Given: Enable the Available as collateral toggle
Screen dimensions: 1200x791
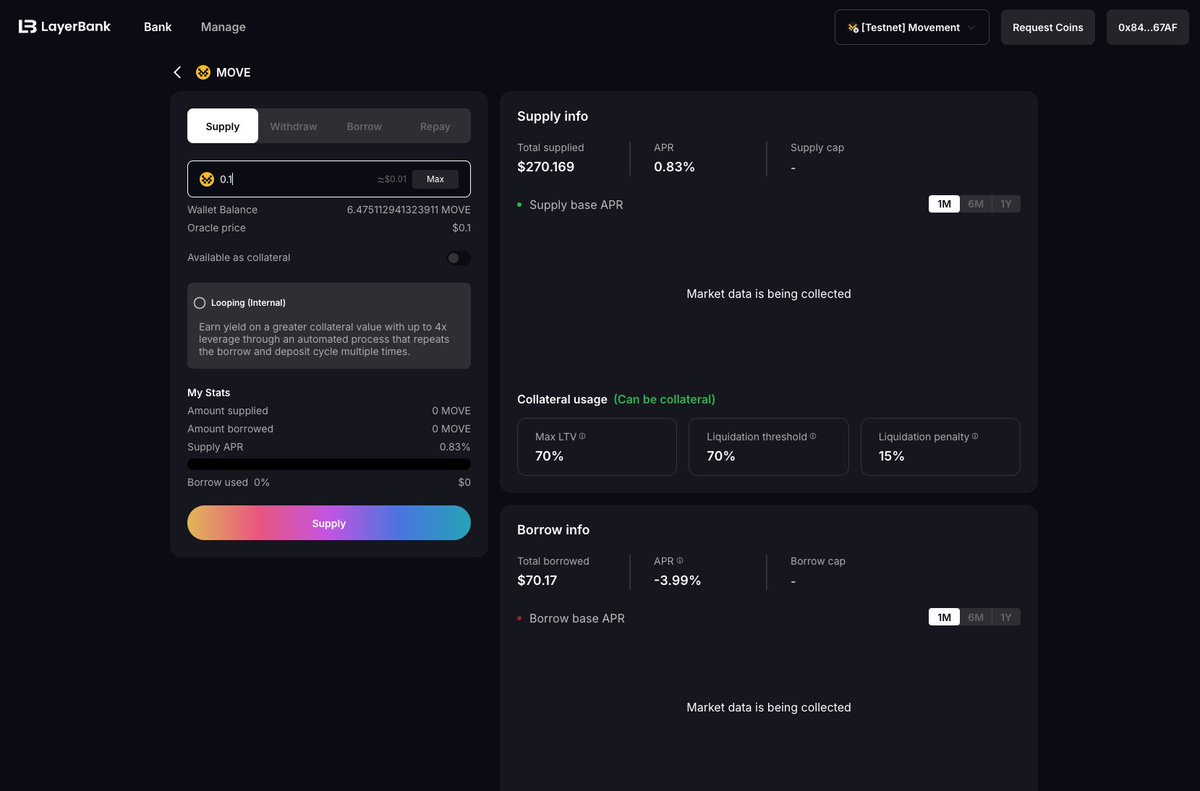Looking at the screenshot, I should click(x=457, y=257).
